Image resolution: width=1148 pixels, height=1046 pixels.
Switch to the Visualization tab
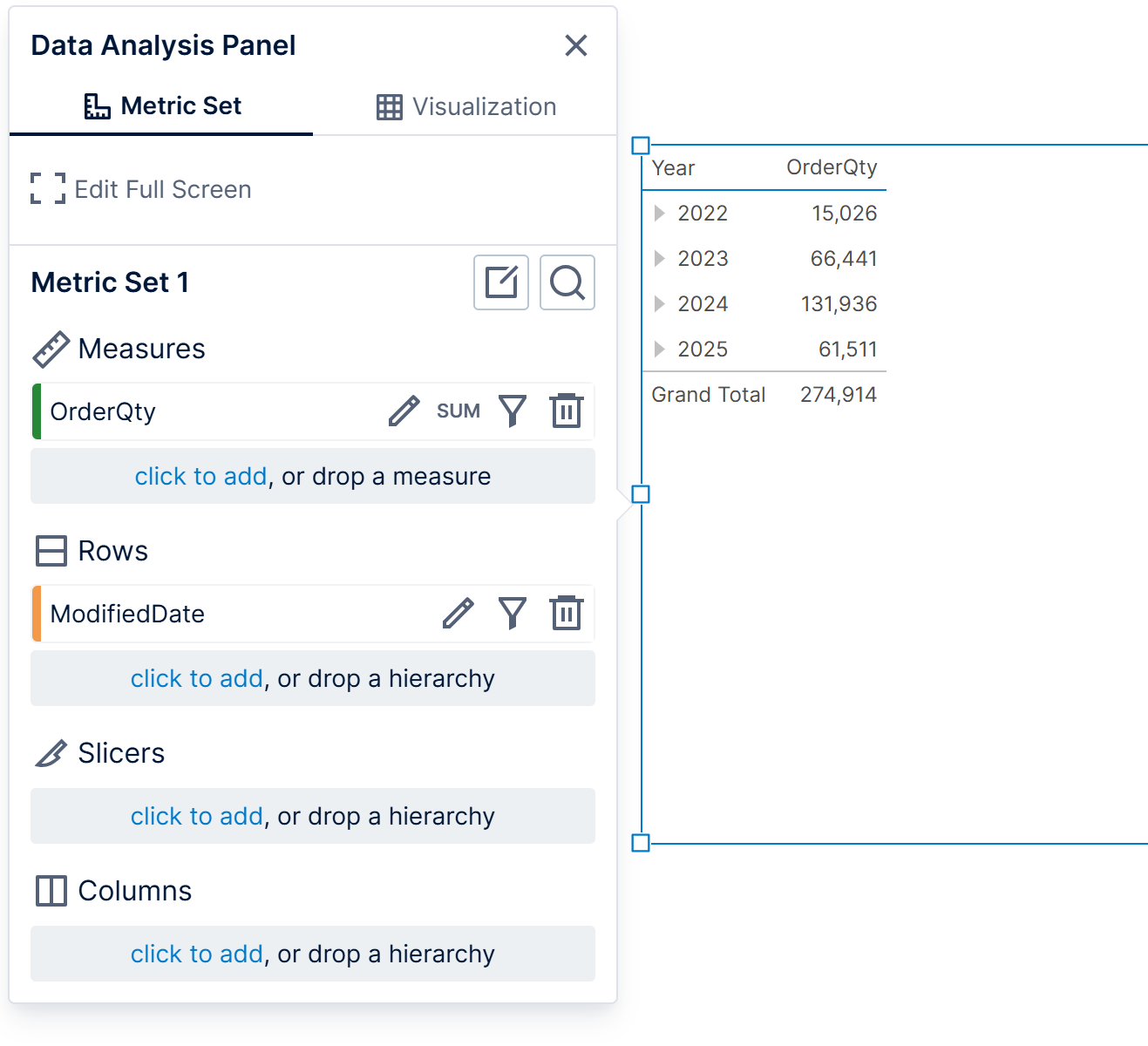coord(466,106)
